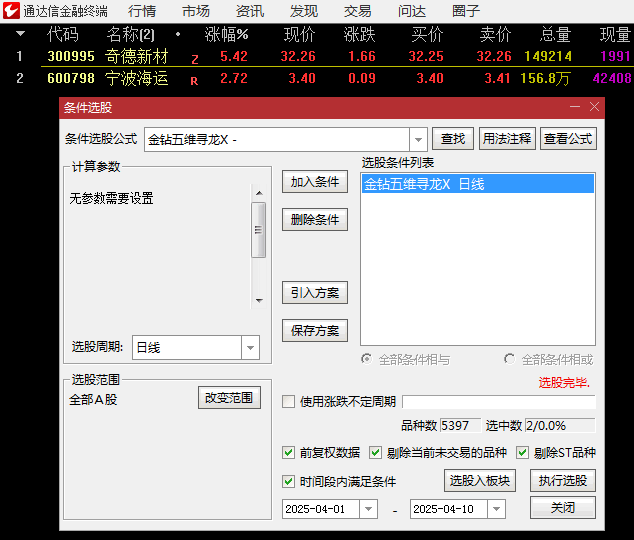This screenshot has height=540, width=634.
Task: Click the 名称(2) column header
Action: tap(131, 34)
